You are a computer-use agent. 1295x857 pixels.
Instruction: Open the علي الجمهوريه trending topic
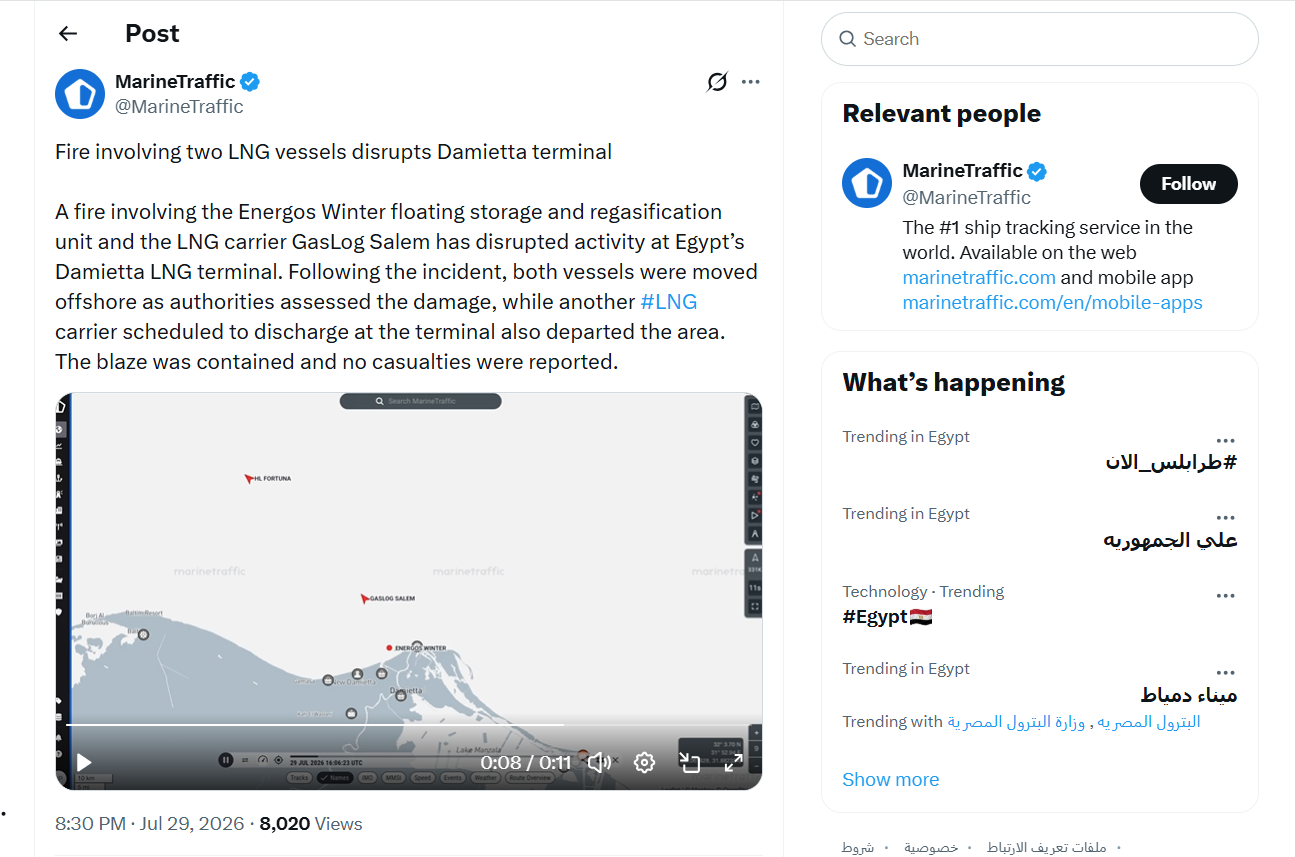click(1171, 540)
